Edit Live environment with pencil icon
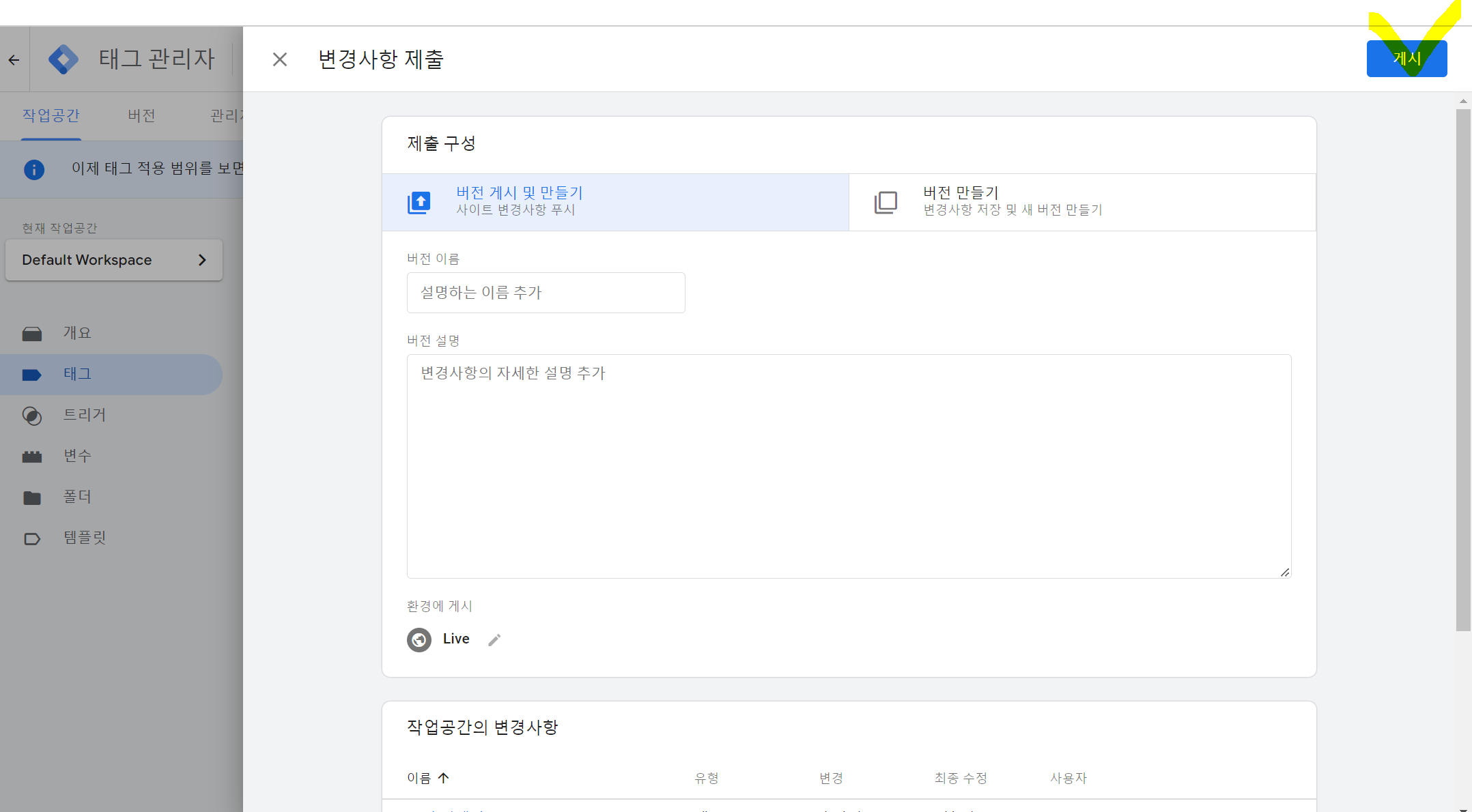This screenshot has height=812, width=1472. pos(494,639)
